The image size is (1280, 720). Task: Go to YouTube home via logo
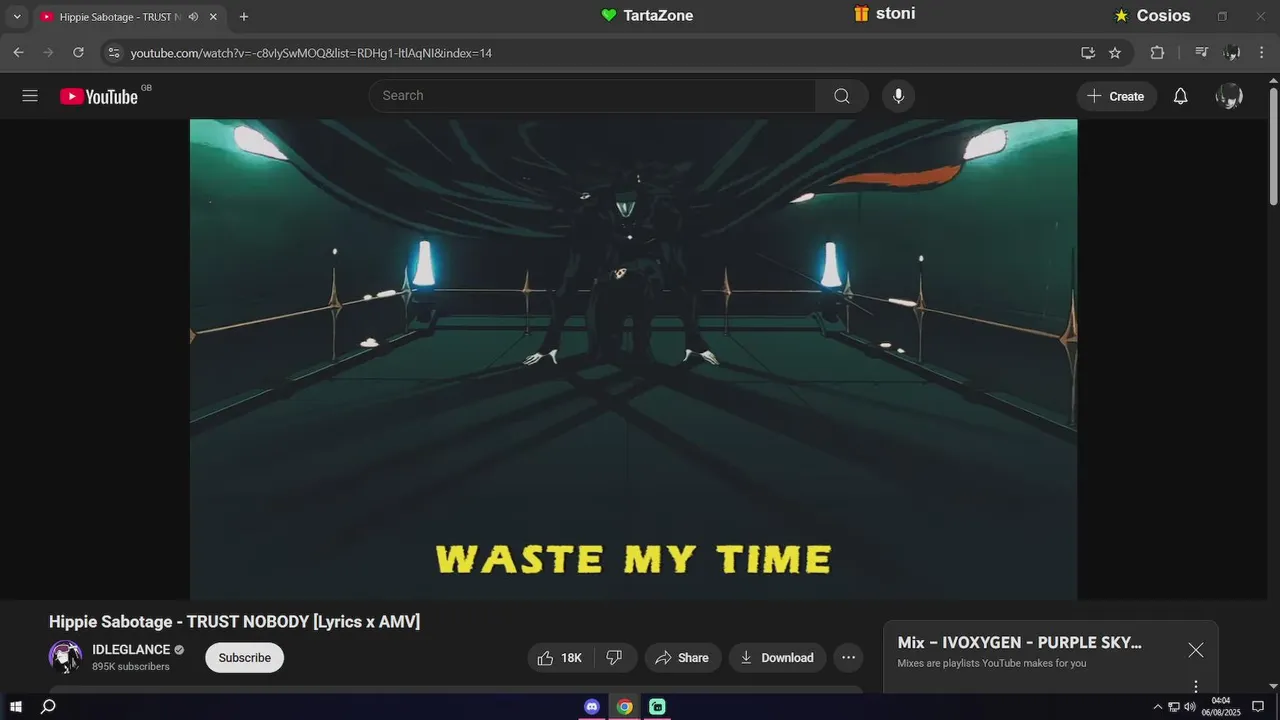tap(99, 96)
